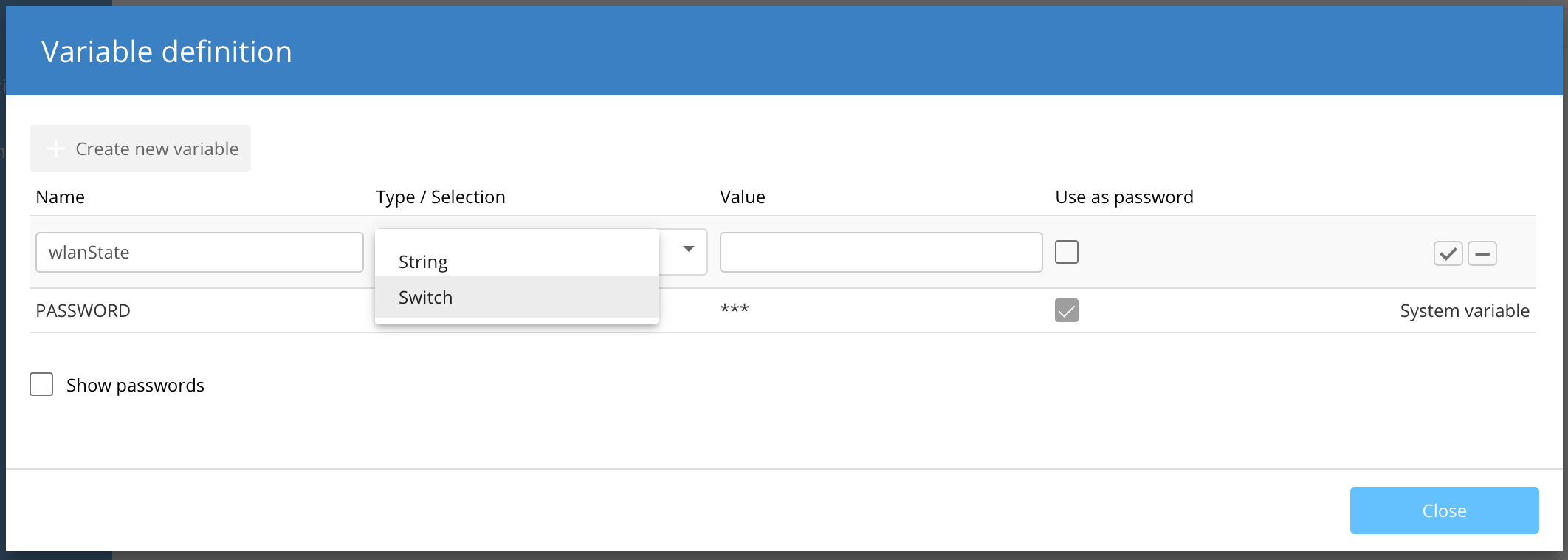Choose String from the type list
Viewport: 1568px width, 560px height.
tap(423, 262)
